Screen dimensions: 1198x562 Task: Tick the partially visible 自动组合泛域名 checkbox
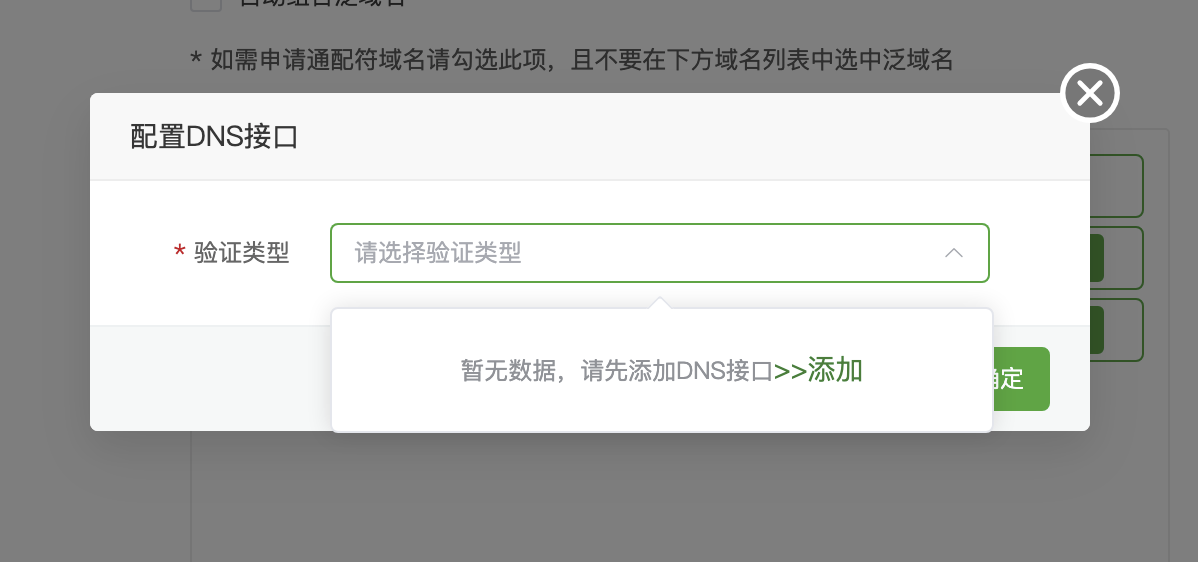tap(206, 3)
